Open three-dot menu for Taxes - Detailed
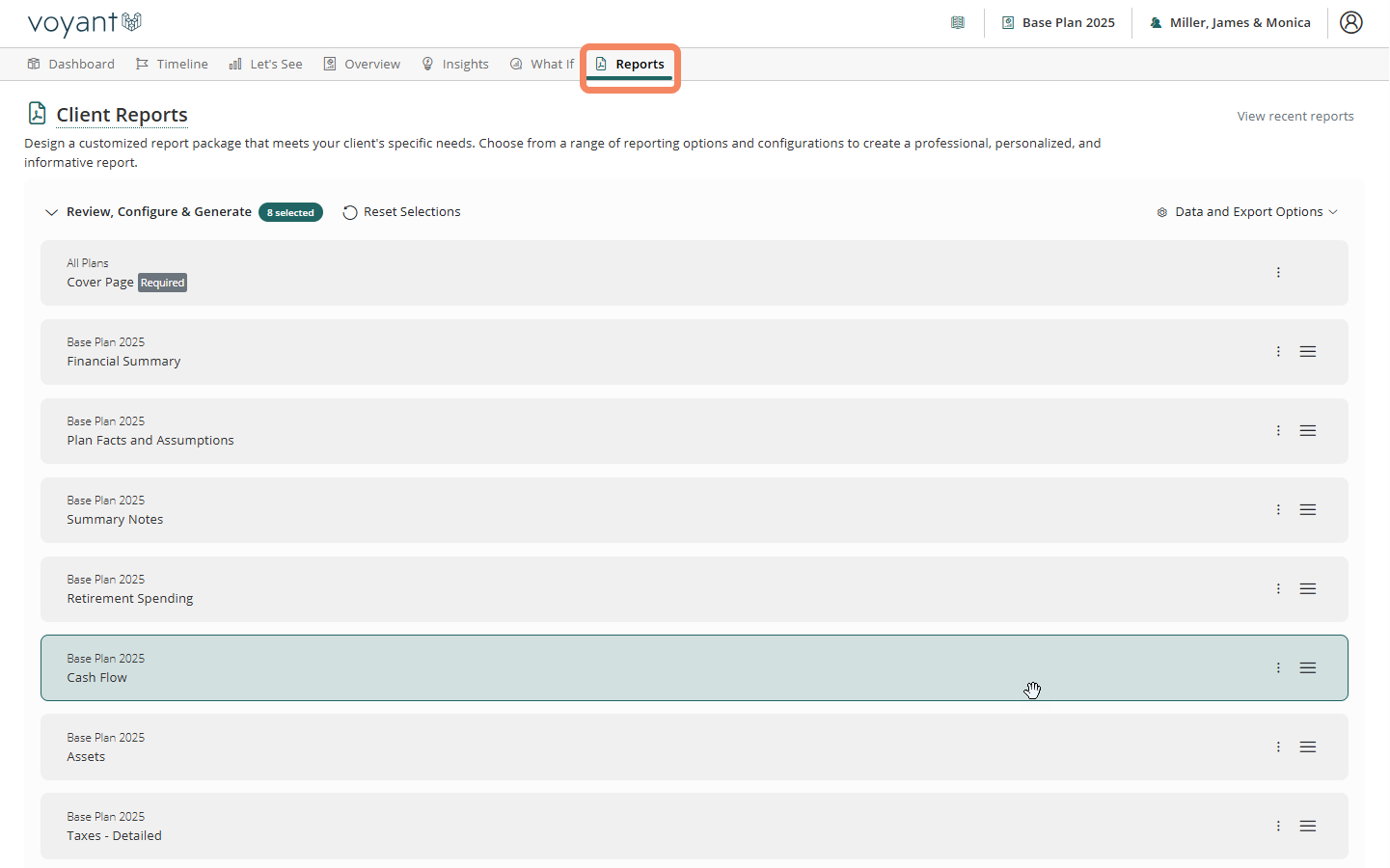 click(x=1278, y=827)
